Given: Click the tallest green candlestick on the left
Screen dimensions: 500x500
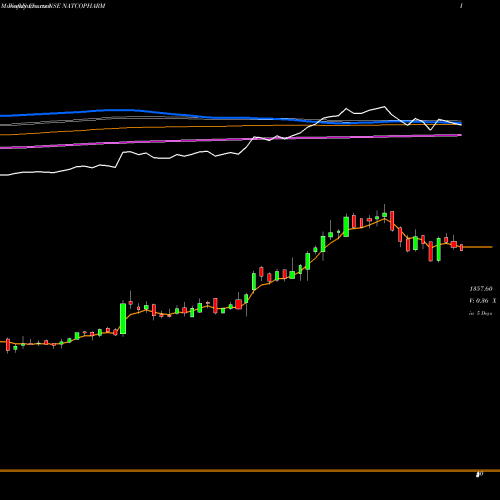Looking at the screenshot, I should tap(123, 318).
